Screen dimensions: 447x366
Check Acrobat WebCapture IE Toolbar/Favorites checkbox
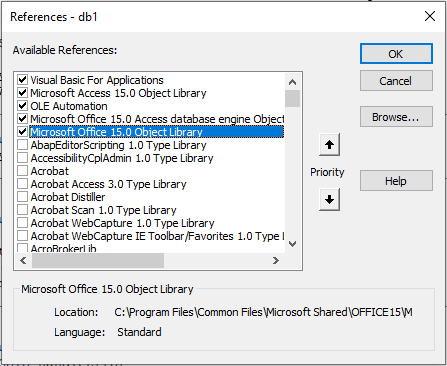tap(22, 236)
